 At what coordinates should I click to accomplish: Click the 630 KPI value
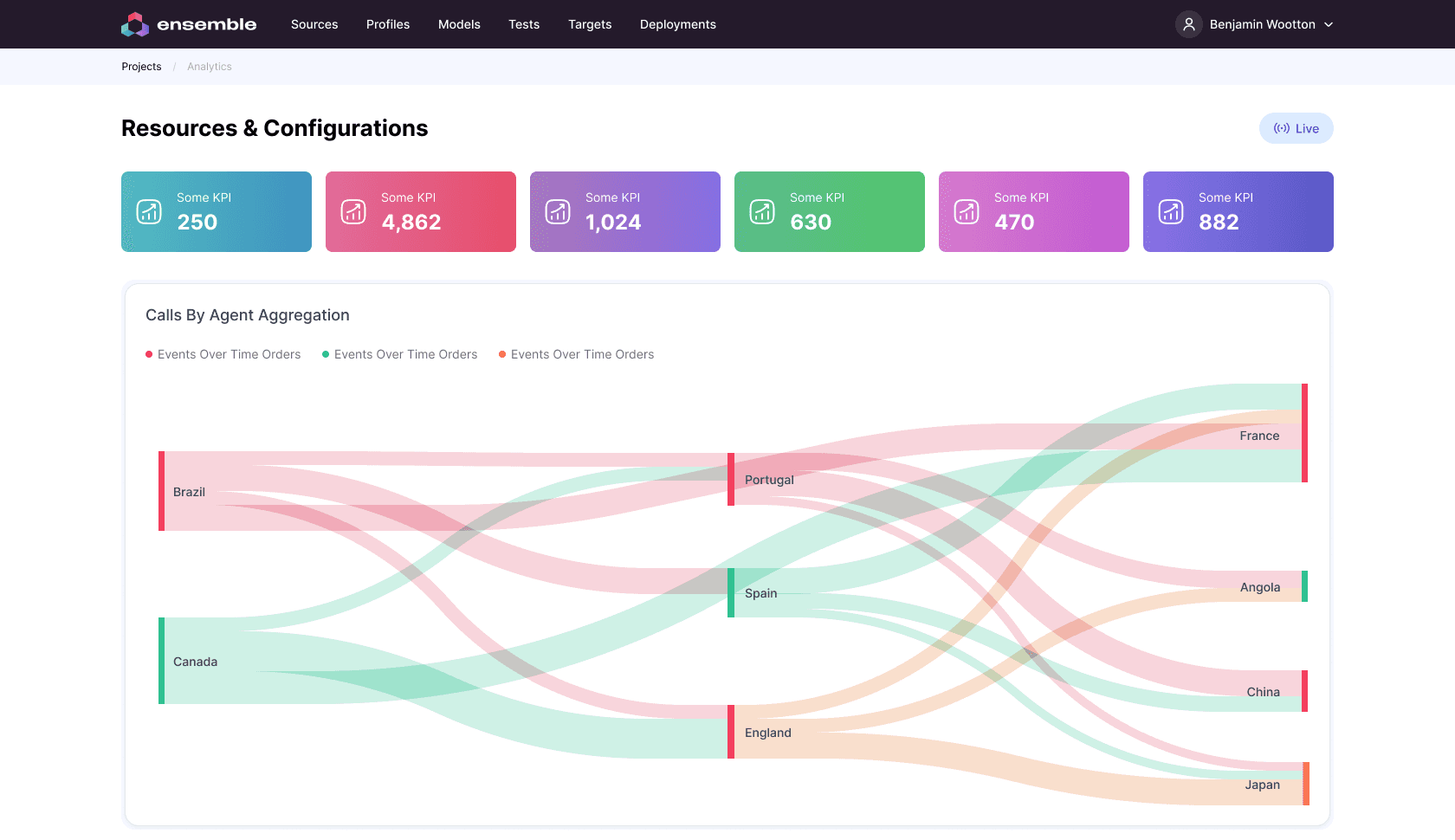(x=811, y=223)
